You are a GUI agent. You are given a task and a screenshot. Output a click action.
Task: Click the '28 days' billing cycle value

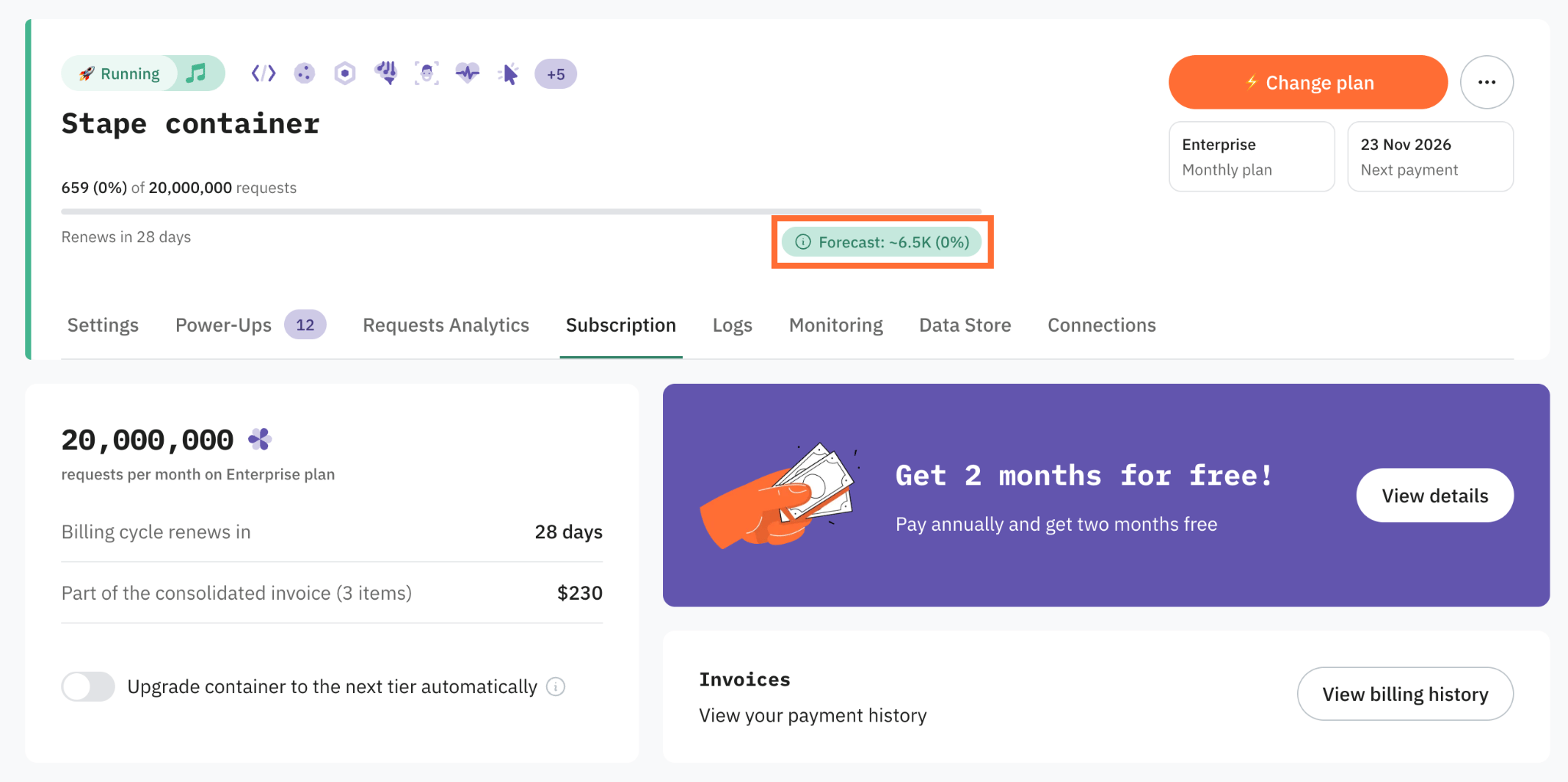coord(568,532)
